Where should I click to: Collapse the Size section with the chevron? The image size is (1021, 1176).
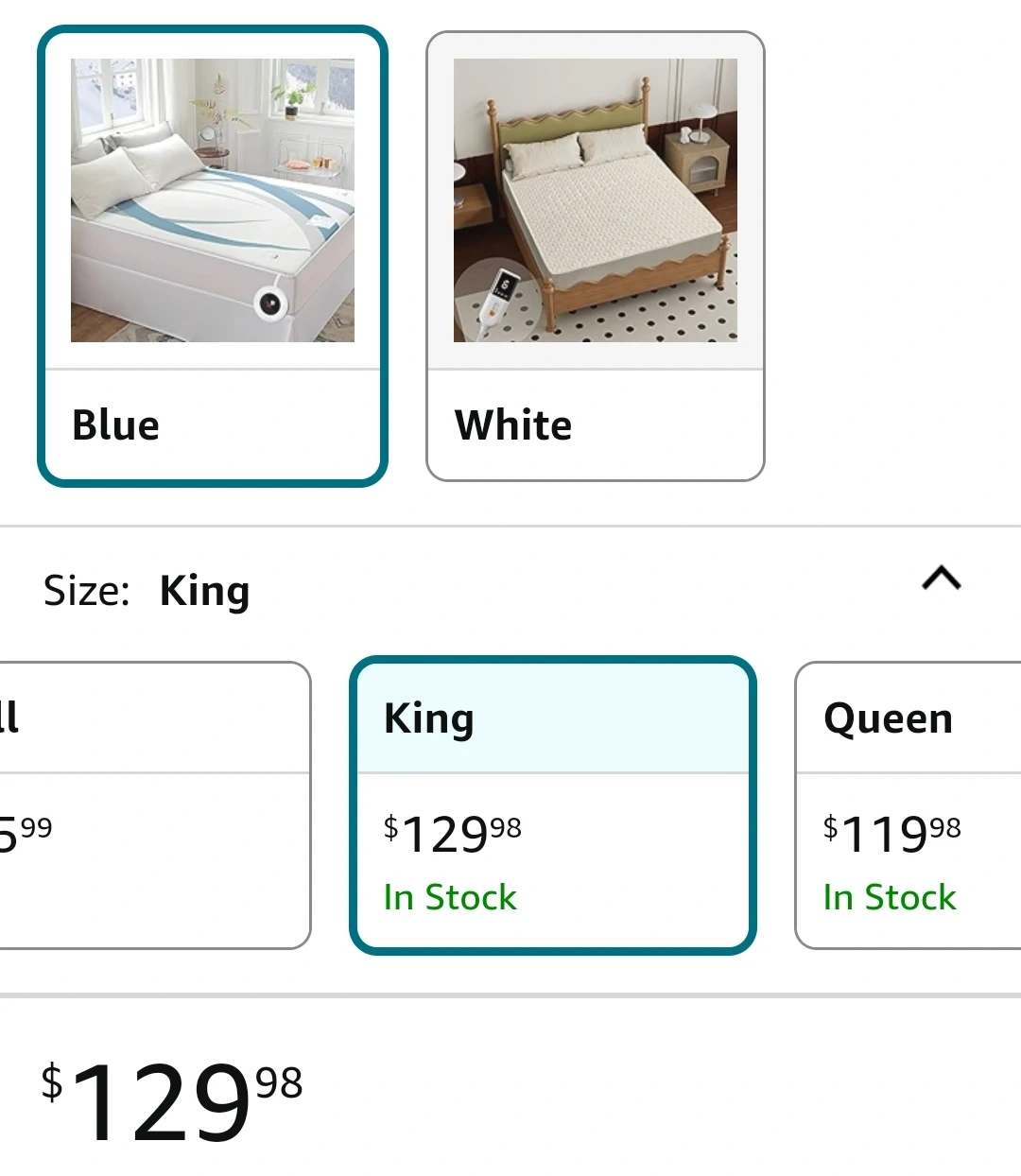tap(941, 578)
